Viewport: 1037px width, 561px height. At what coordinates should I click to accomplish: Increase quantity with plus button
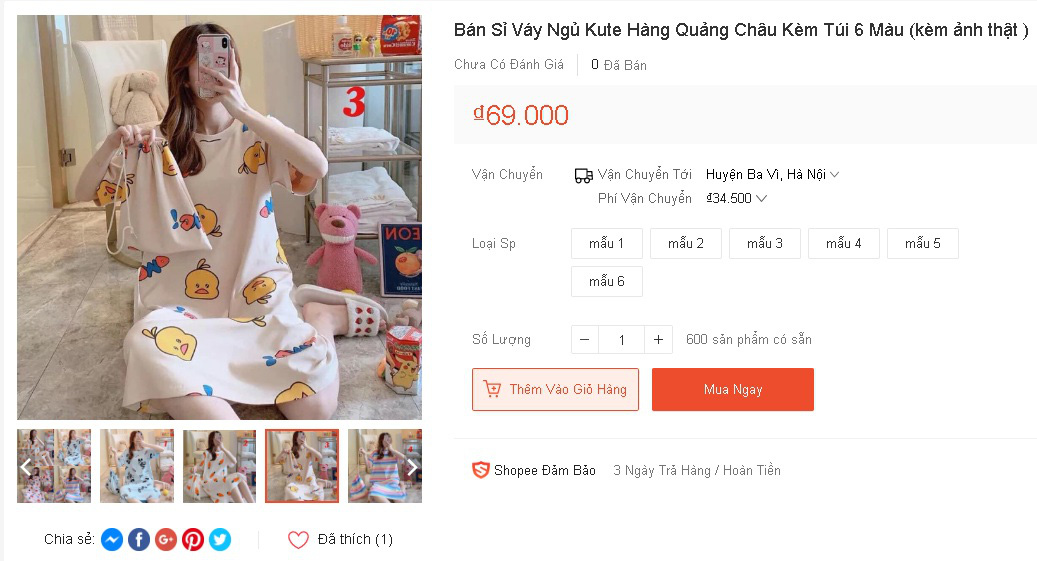[658, 340]
